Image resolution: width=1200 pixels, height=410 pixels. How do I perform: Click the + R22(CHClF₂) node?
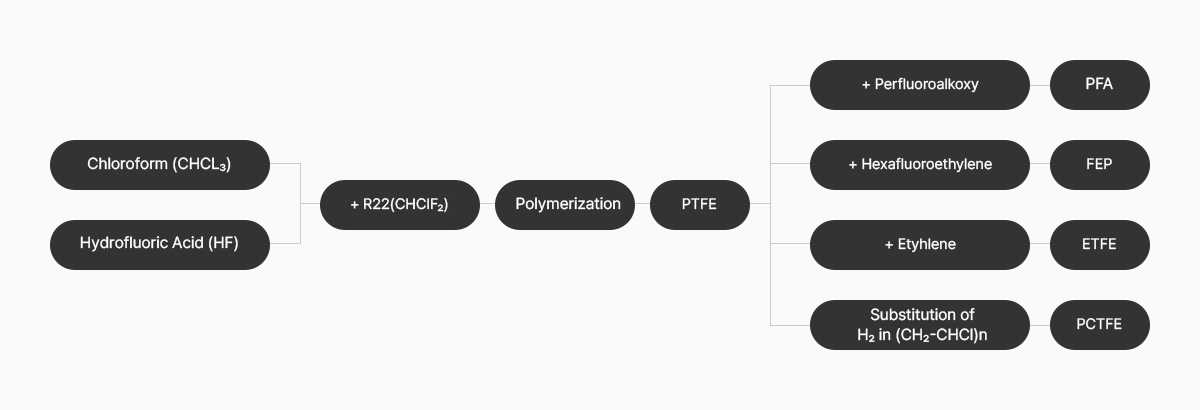tap(400, 205)
